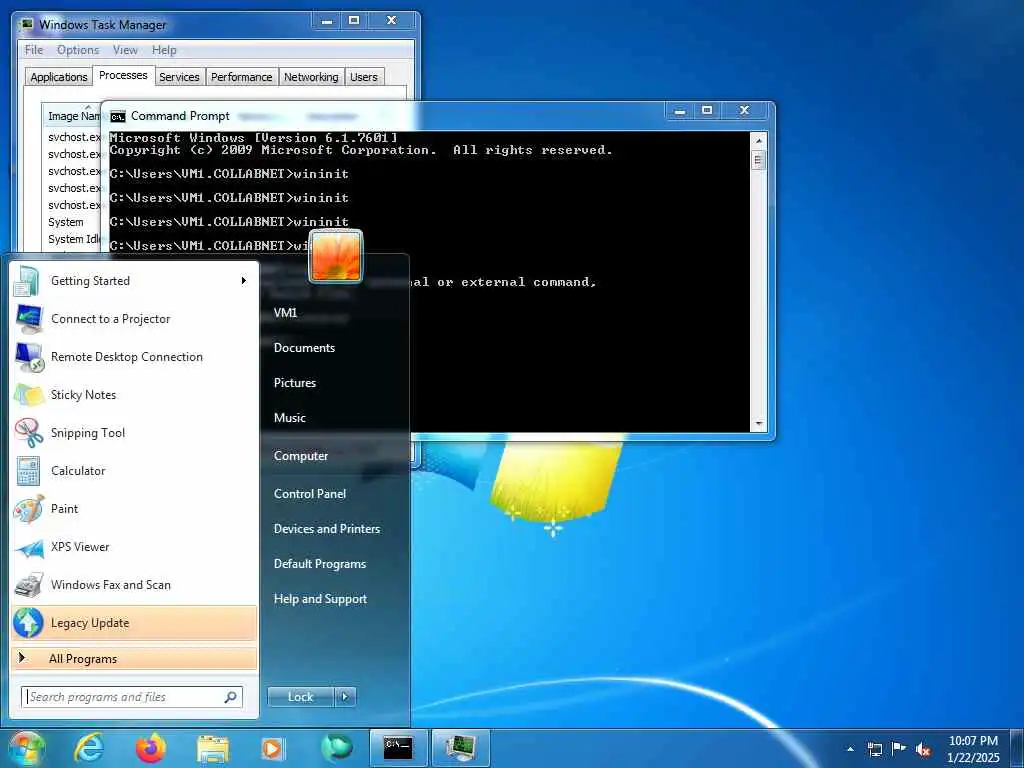The image size is (1024, 768).
Task: Switch to Task Manager taskbar button
Action: tap(461, 748)
